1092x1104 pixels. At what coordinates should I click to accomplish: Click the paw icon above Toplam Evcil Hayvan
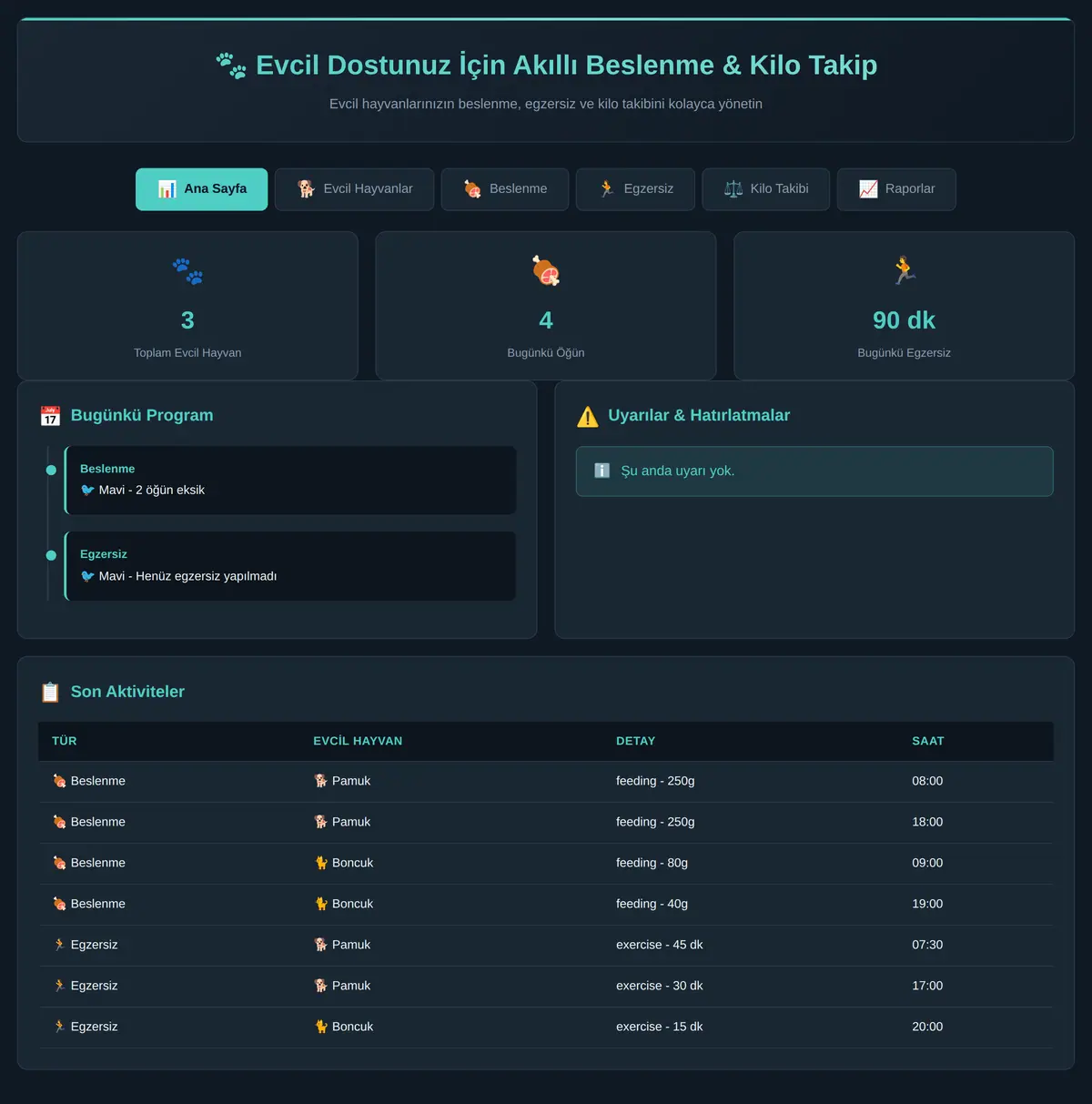point(187,271)
